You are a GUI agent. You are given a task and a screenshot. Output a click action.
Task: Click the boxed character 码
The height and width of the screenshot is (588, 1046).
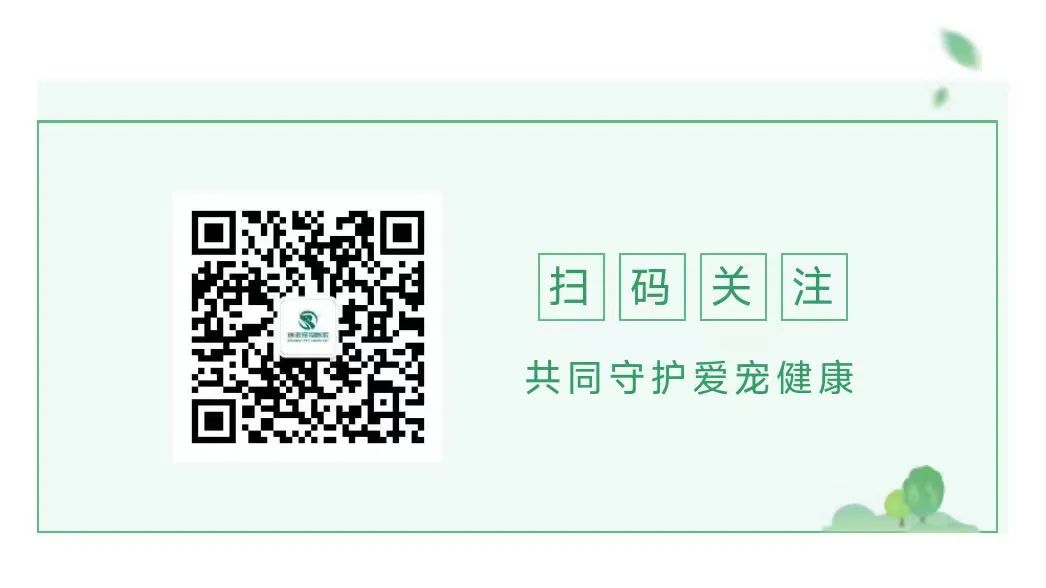(652, 287)
